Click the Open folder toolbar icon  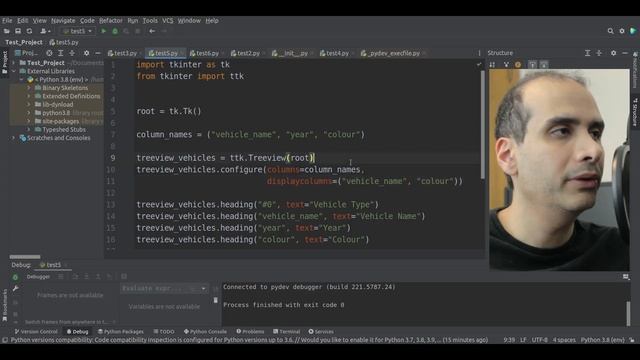click(x=7, y=31)
